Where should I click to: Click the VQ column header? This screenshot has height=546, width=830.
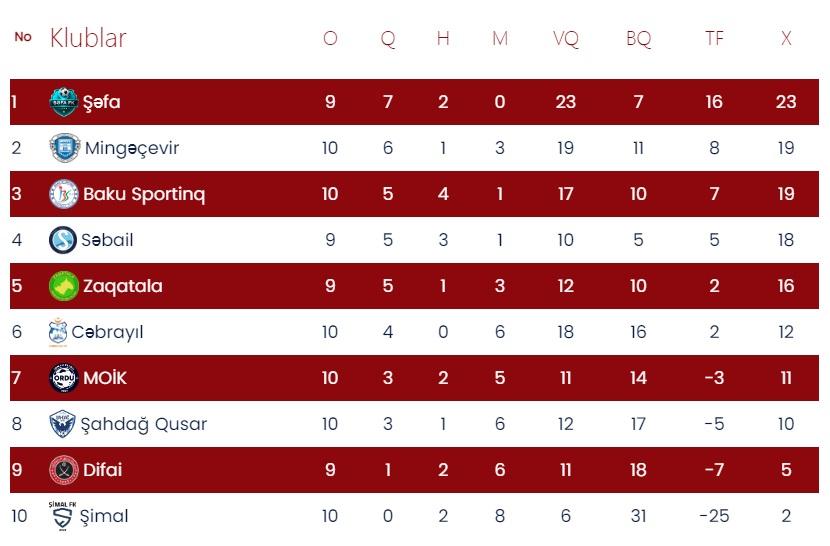(566, 38)
